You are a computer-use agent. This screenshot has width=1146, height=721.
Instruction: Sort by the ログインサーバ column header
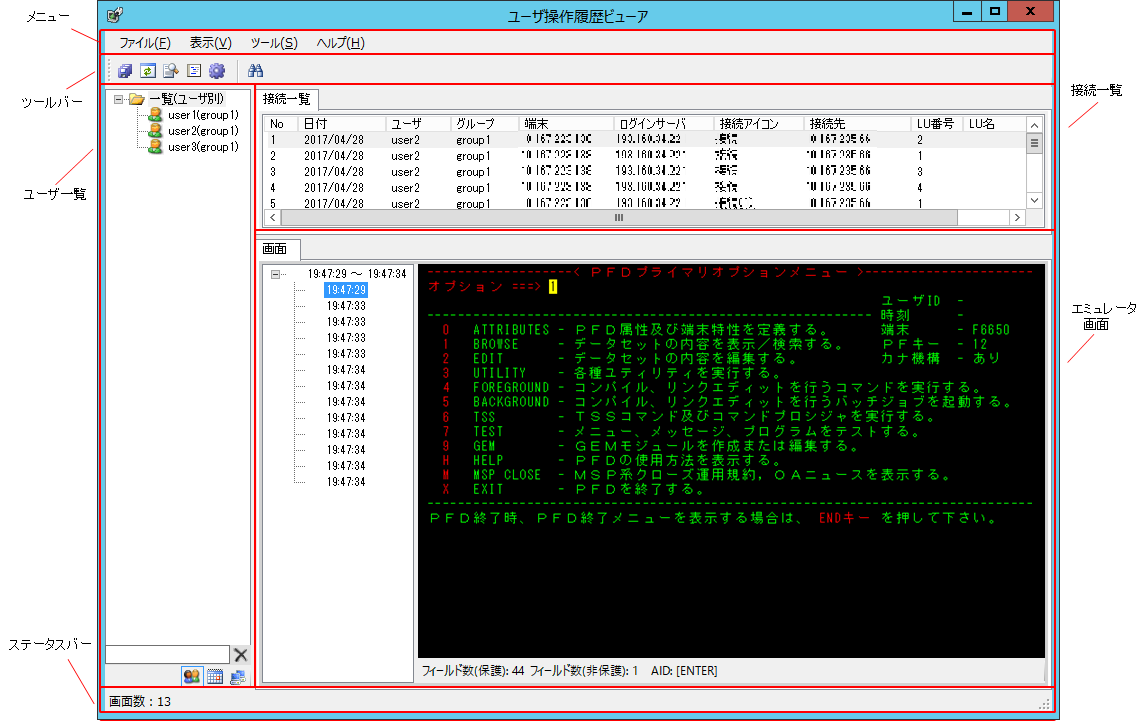(664, 124)
